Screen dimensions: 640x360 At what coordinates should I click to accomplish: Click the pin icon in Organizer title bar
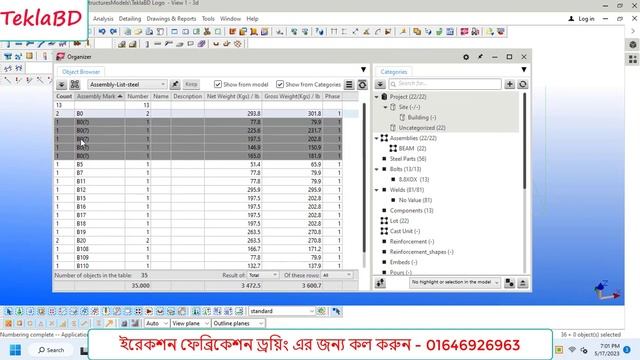point(480,57)
